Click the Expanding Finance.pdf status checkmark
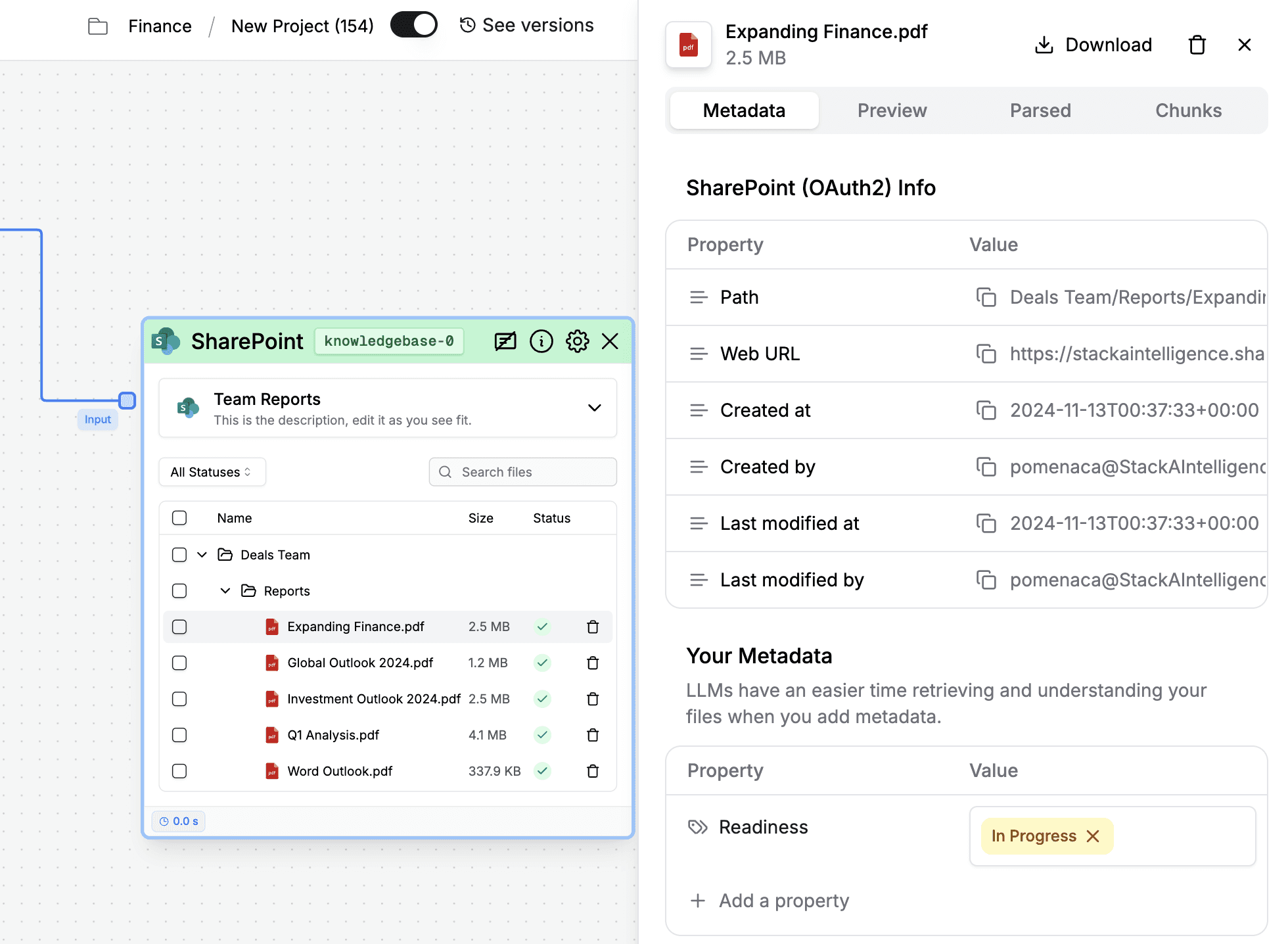This screenshot has width=1288, height=944. click(x=542, y=626)
